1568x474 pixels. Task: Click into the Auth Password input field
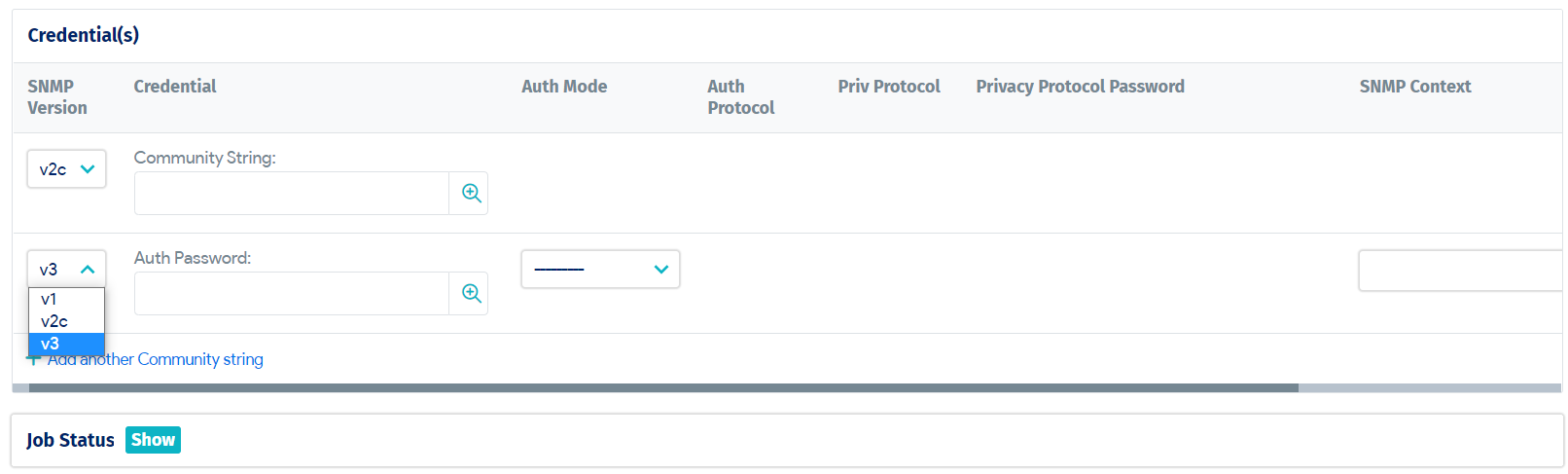292,294
